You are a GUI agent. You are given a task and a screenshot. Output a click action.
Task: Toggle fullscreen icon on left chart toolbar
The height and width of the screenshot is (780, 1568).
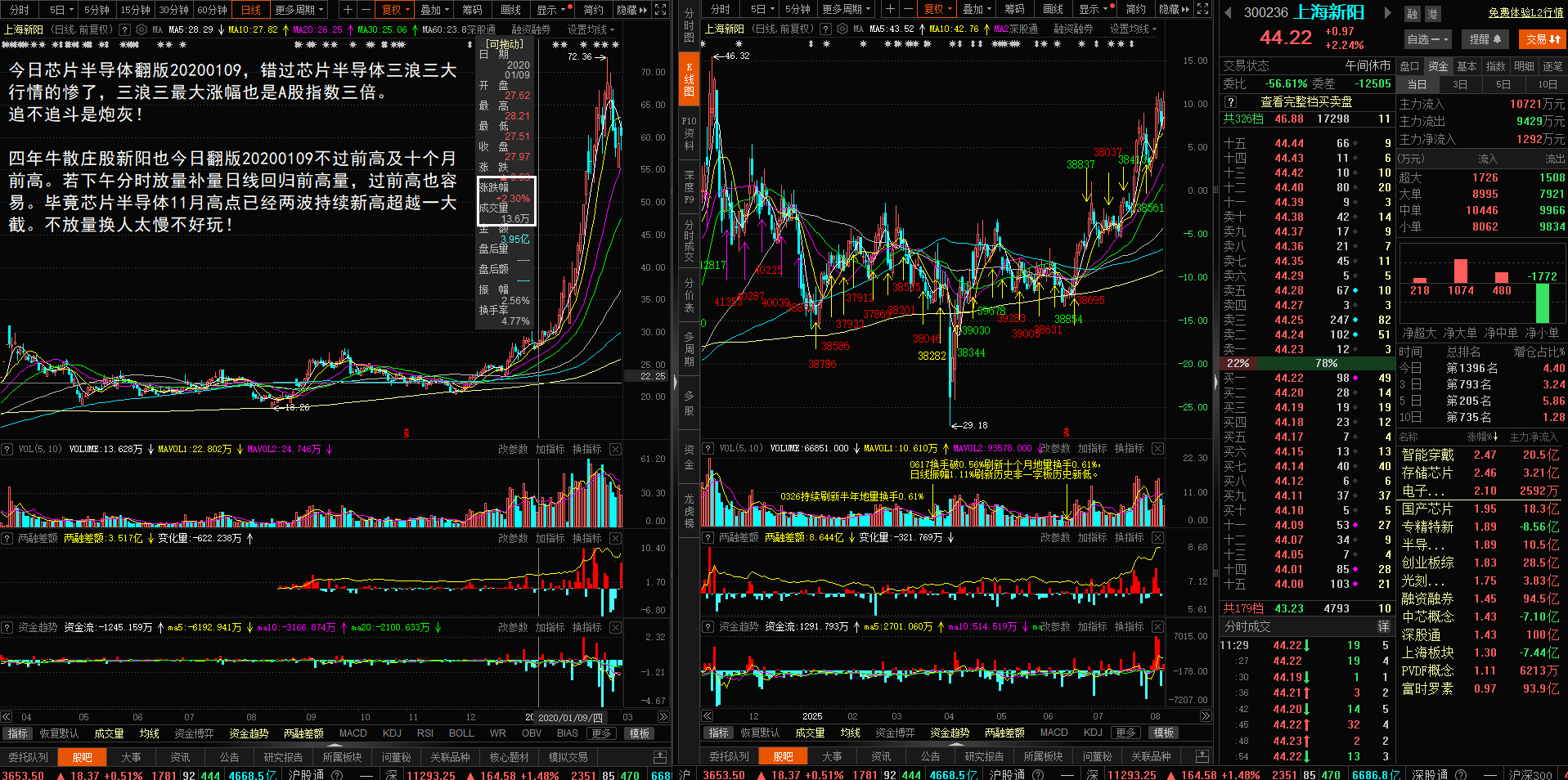pos(661,10)
